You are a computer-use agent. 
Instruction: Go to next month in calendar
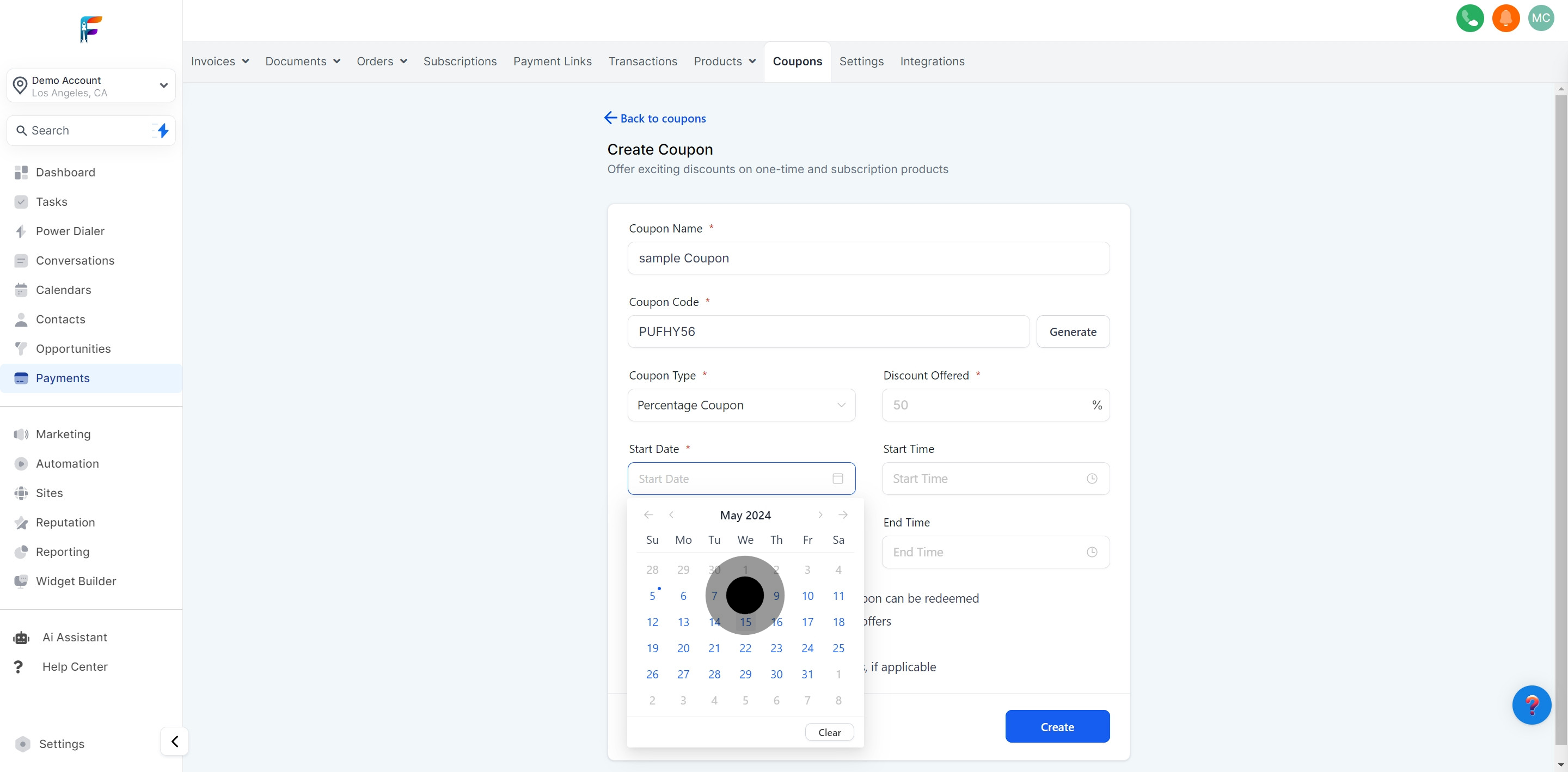[x=820, y=515]
